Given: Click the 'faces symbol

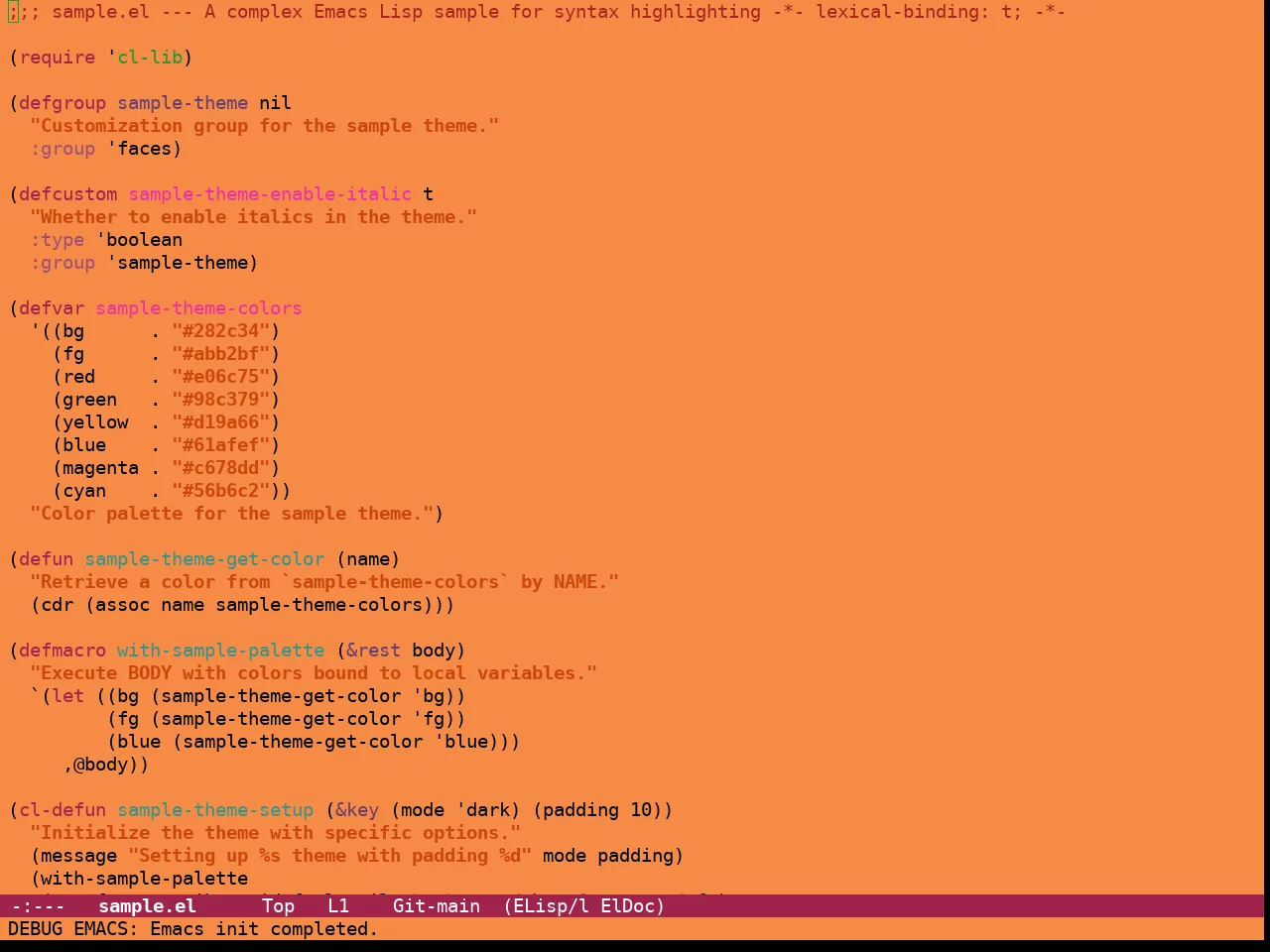Looking at the screenshot, I should coord(140,149).
